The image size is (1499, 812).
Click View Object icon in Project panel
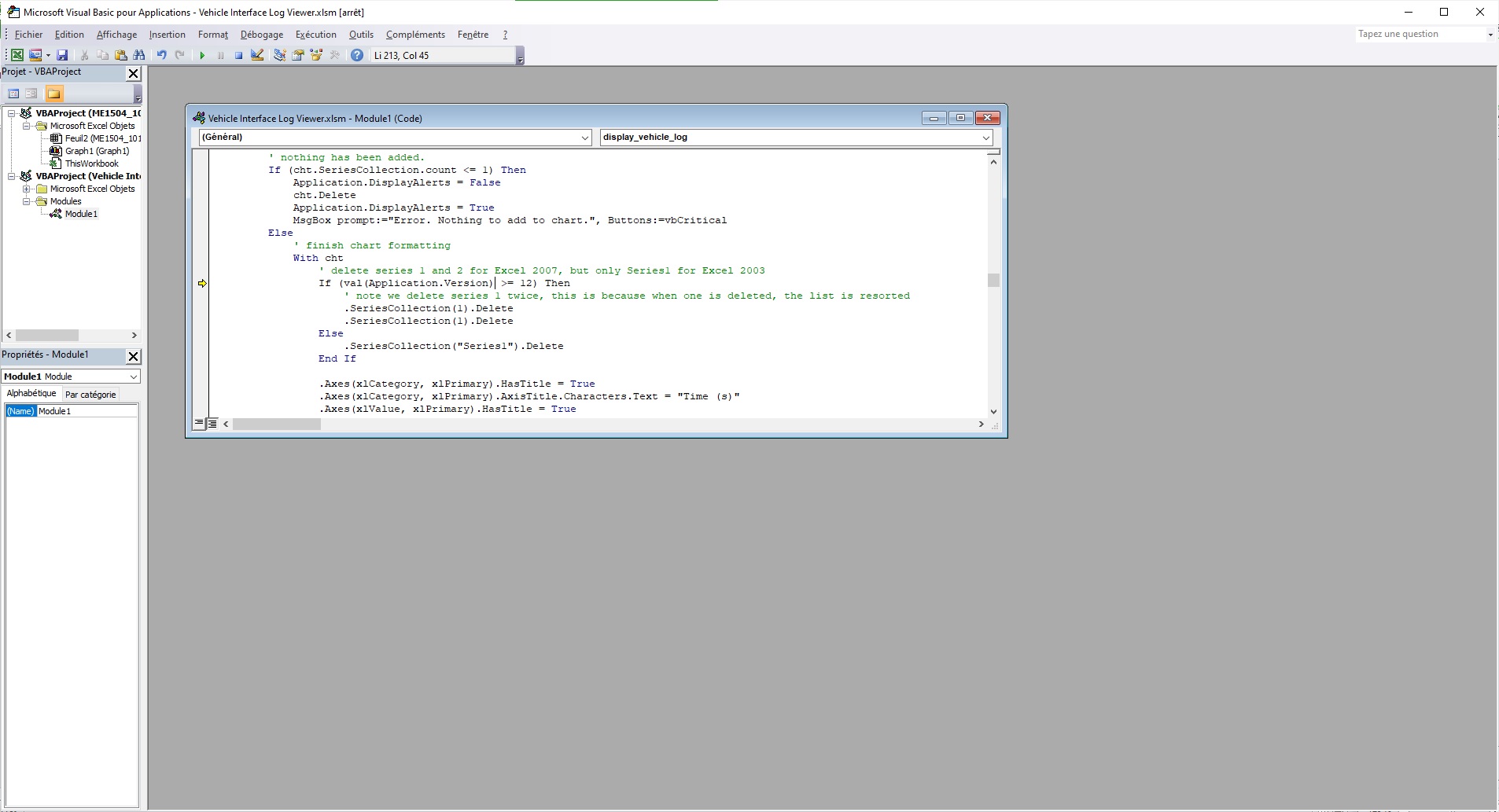[x=31, y=94]
